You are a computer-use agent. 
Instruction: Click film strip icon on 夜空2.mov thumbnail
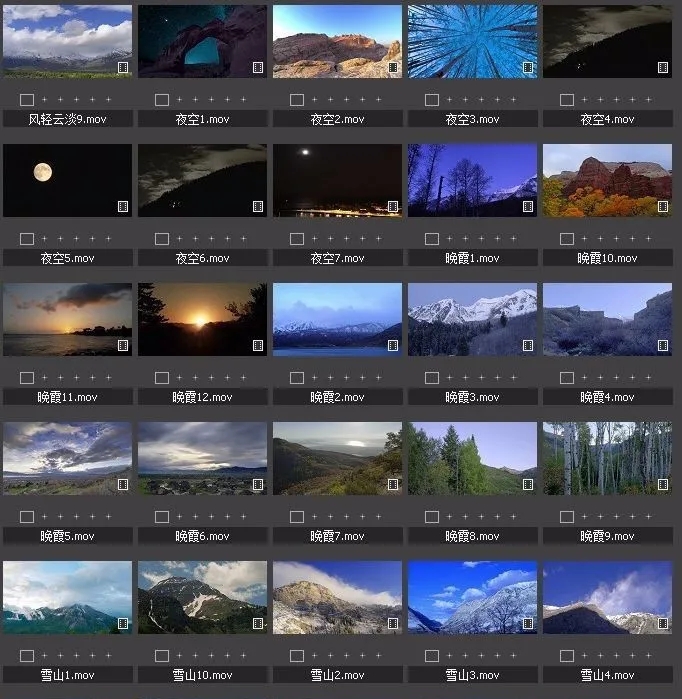(x=393, y=67)
